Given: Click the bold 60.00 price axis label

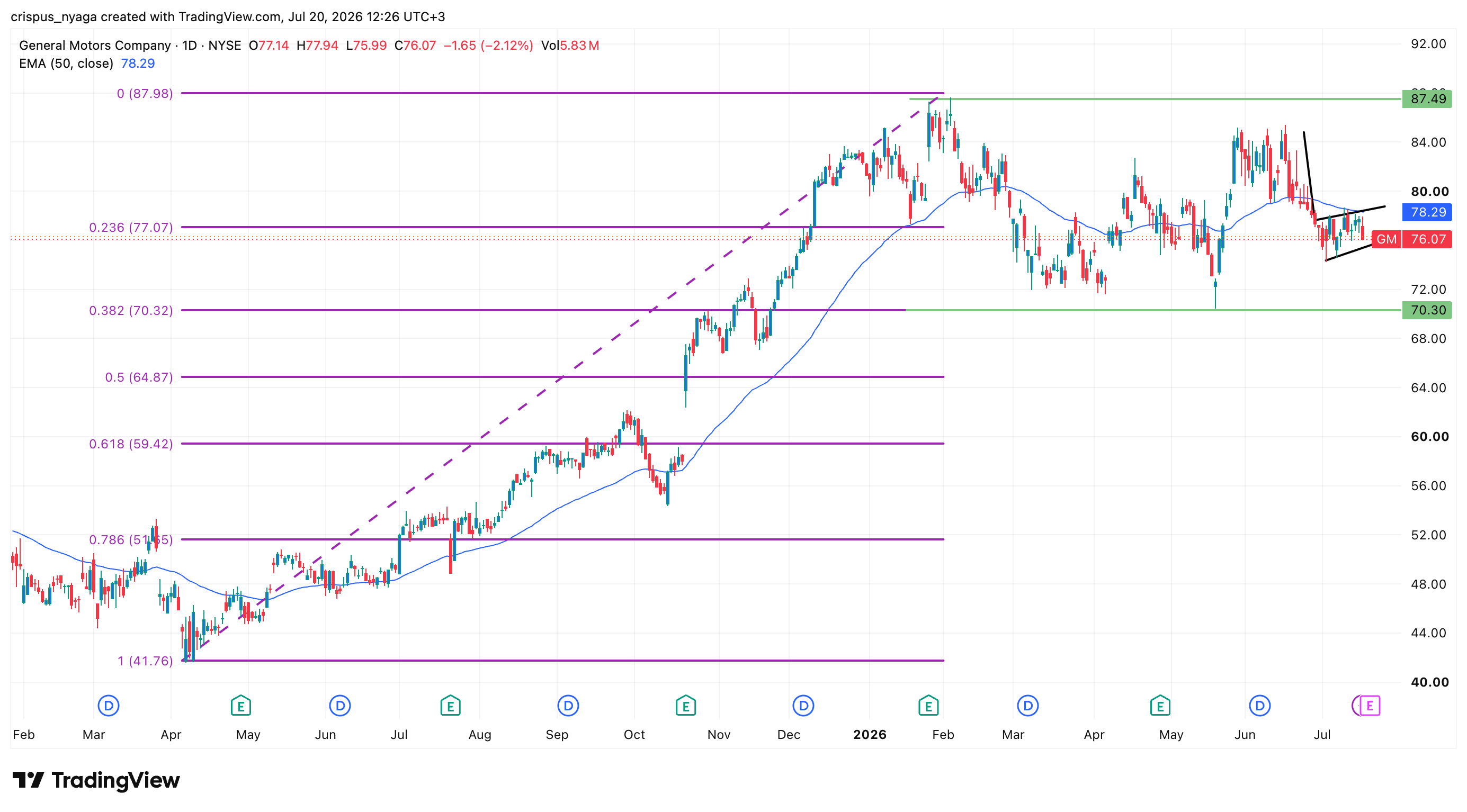Looking at the screenshot, I should click(x=1429, y=437).
